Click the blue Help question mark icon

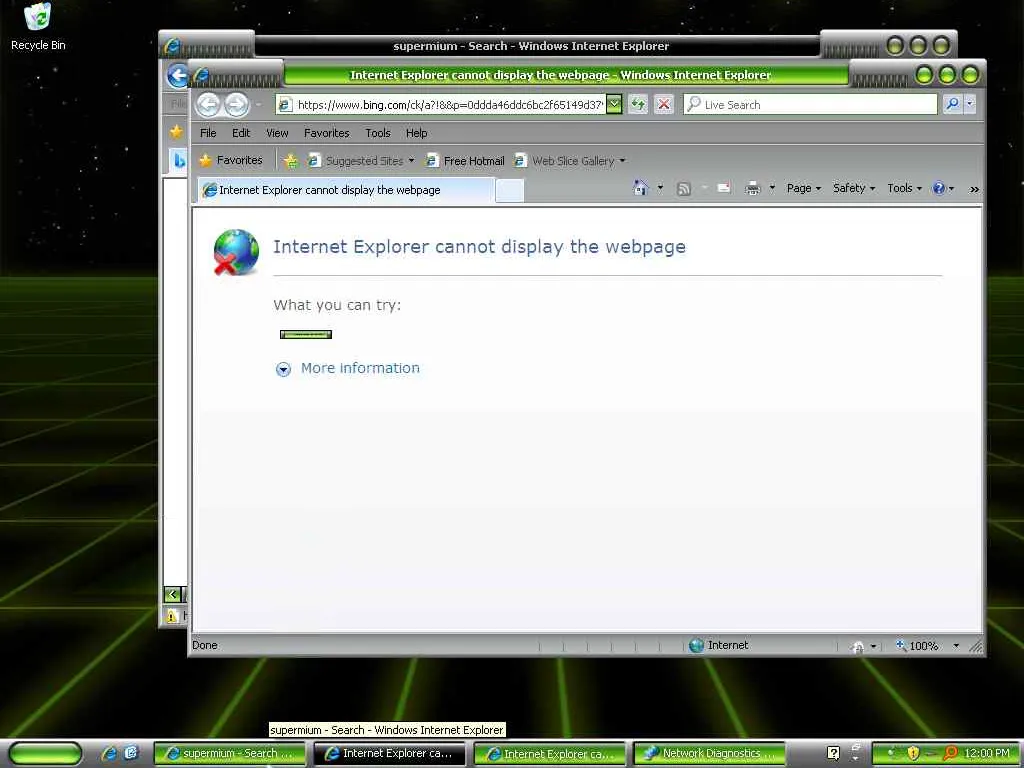click(938, 188)
